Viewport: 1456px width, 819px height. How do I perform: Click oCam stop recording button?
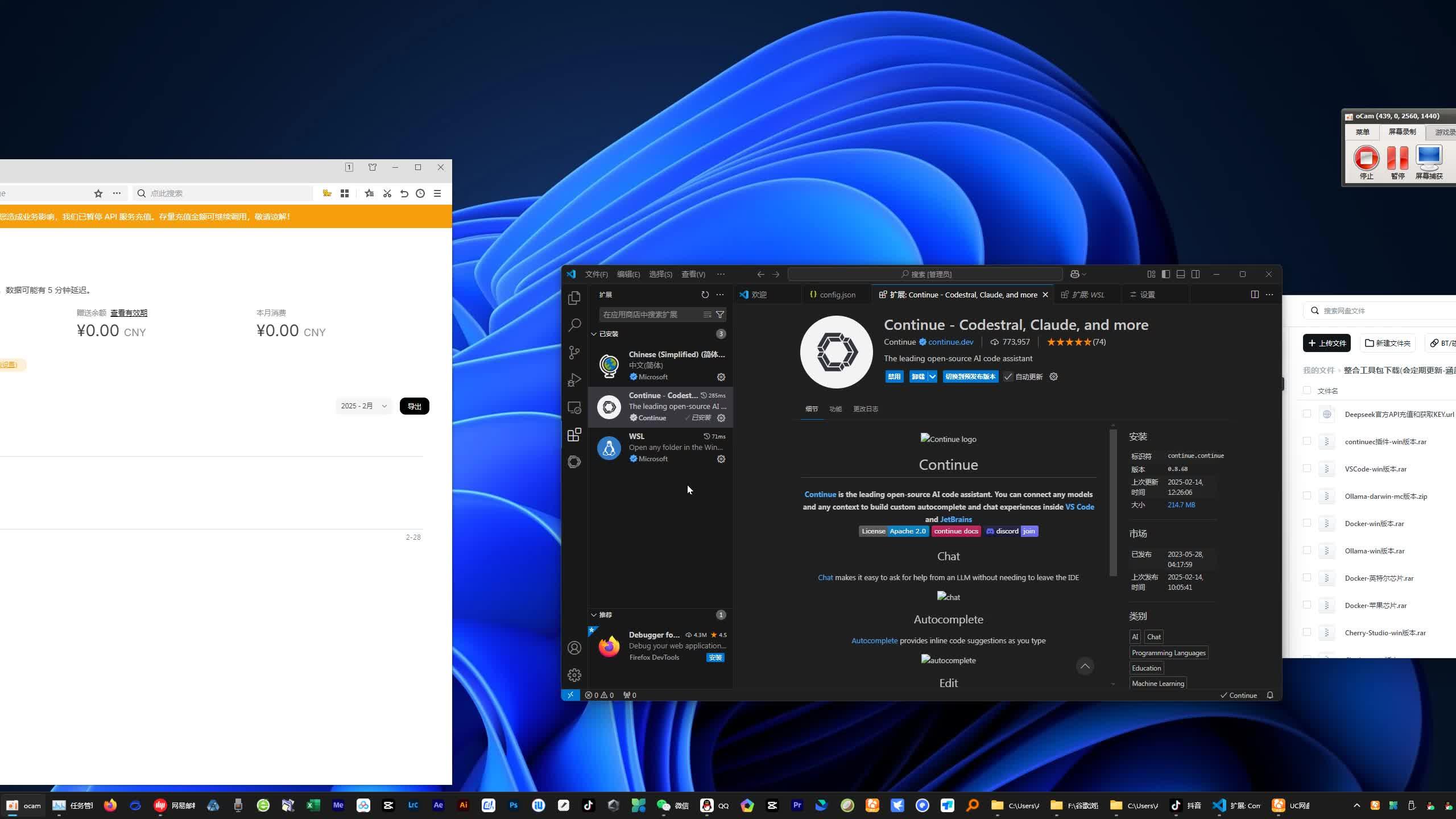[x=1366, y=159]
